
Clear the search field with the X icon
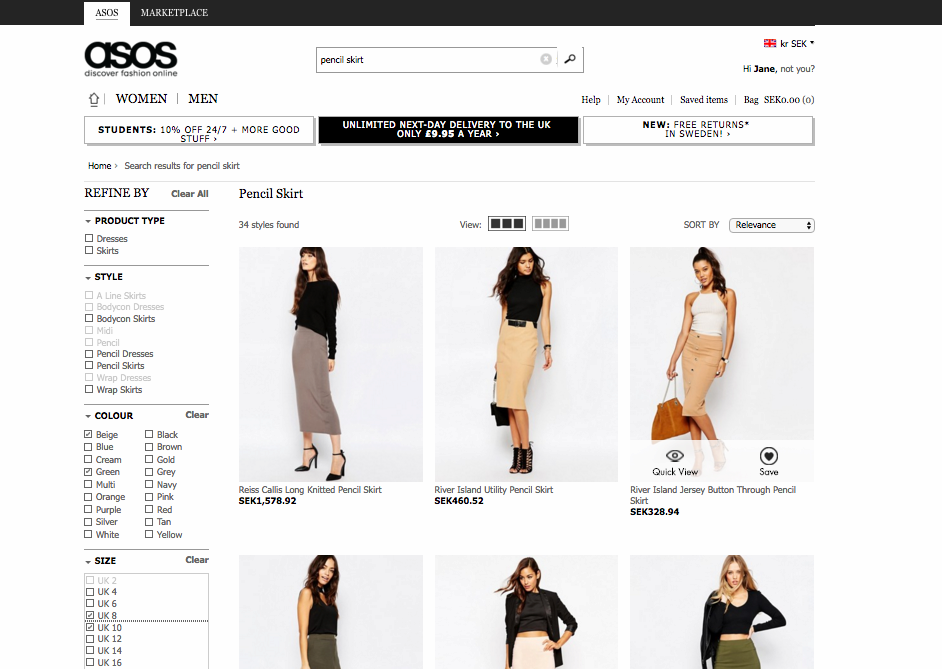pos(545,59)
